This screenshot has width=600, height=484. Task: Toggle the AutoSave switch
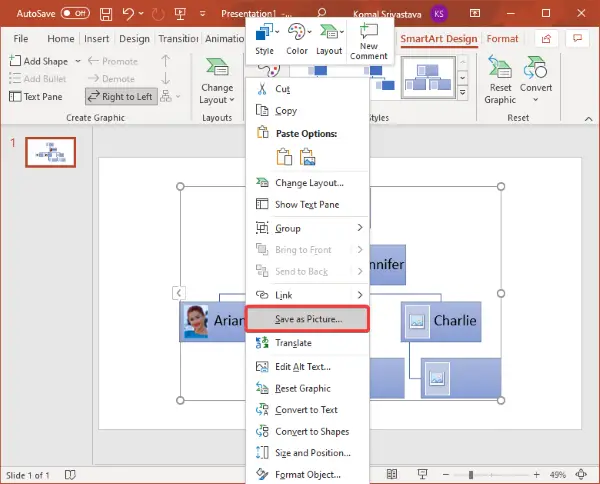[75, 13]
